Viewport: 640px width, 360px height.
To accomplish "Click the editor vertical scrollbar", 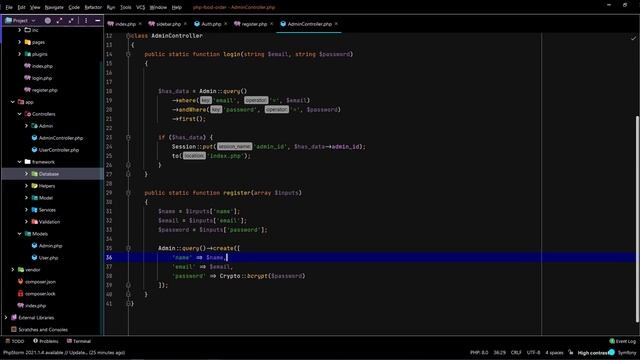I will 638,218.
